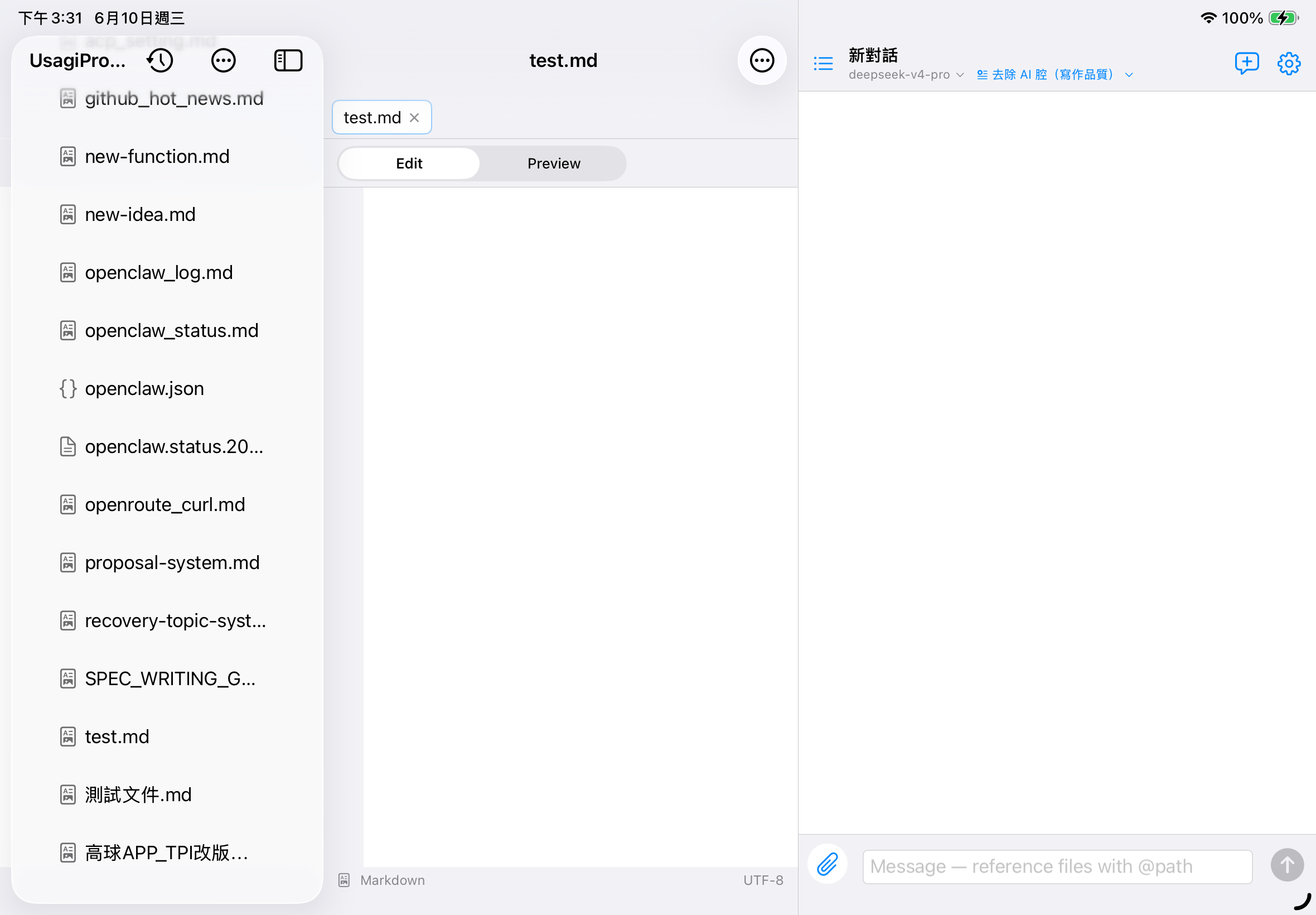Click the battery indicator in status bar
This screenshot has width=1316, height=915.
click(1283, 18)
